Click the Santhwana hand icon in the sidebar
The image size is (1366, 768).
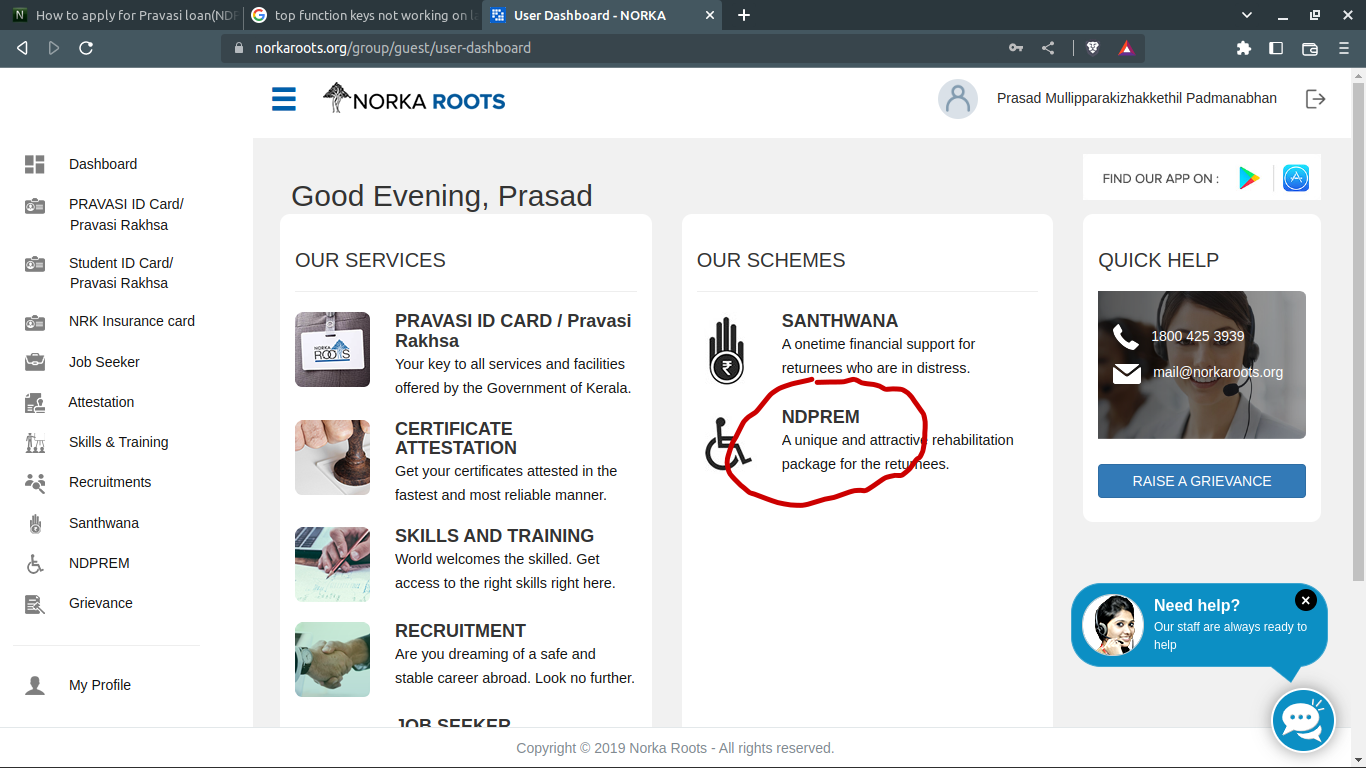click(x=35, y=523)
